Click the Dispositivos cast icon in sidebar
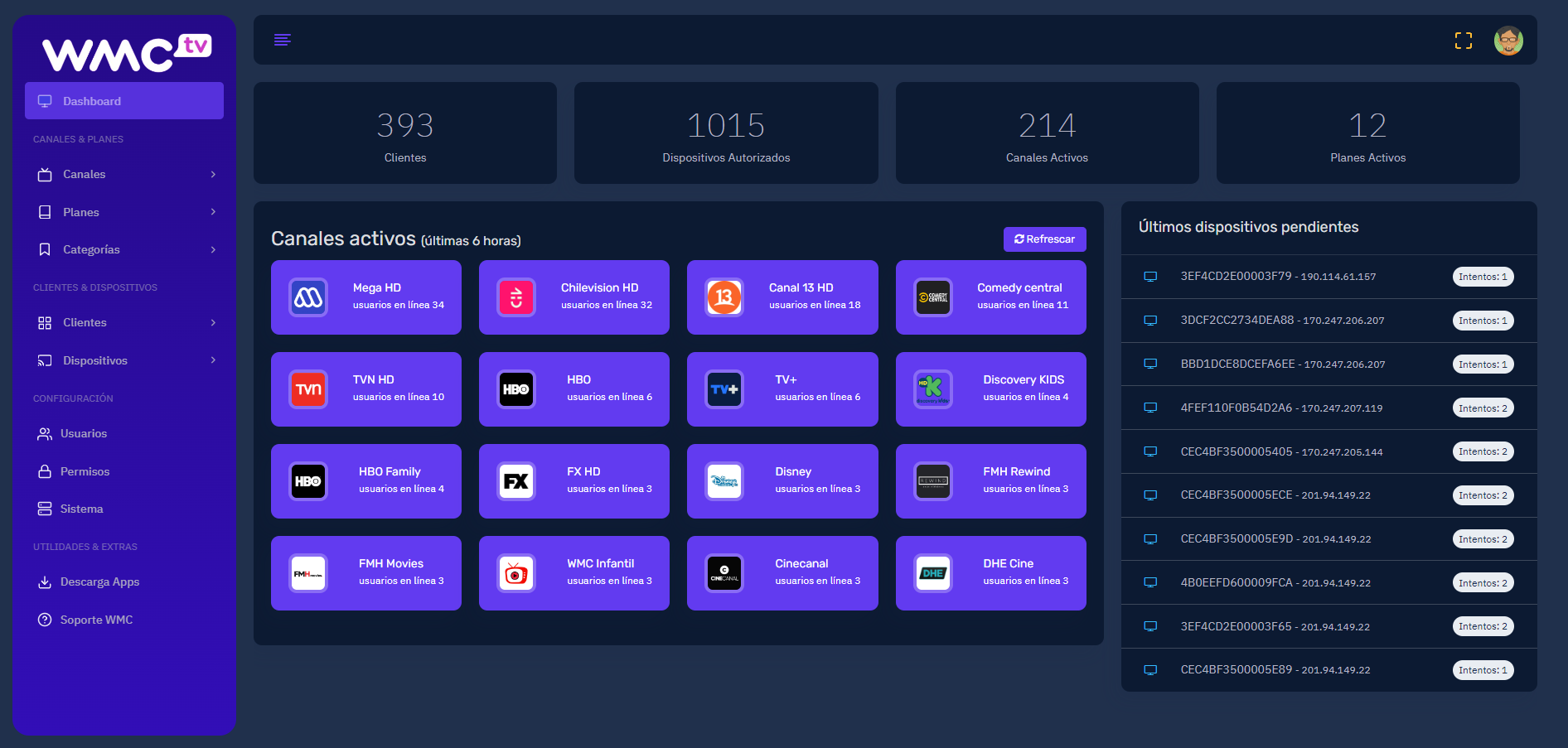1568x748 pixels. click(45, 360)
